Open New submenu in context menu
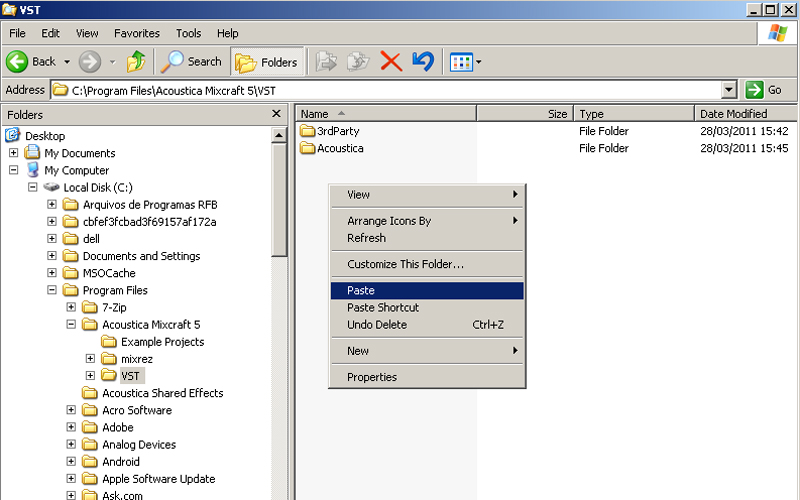The height and width of the screenshot is (500, 800). (427, 351)
